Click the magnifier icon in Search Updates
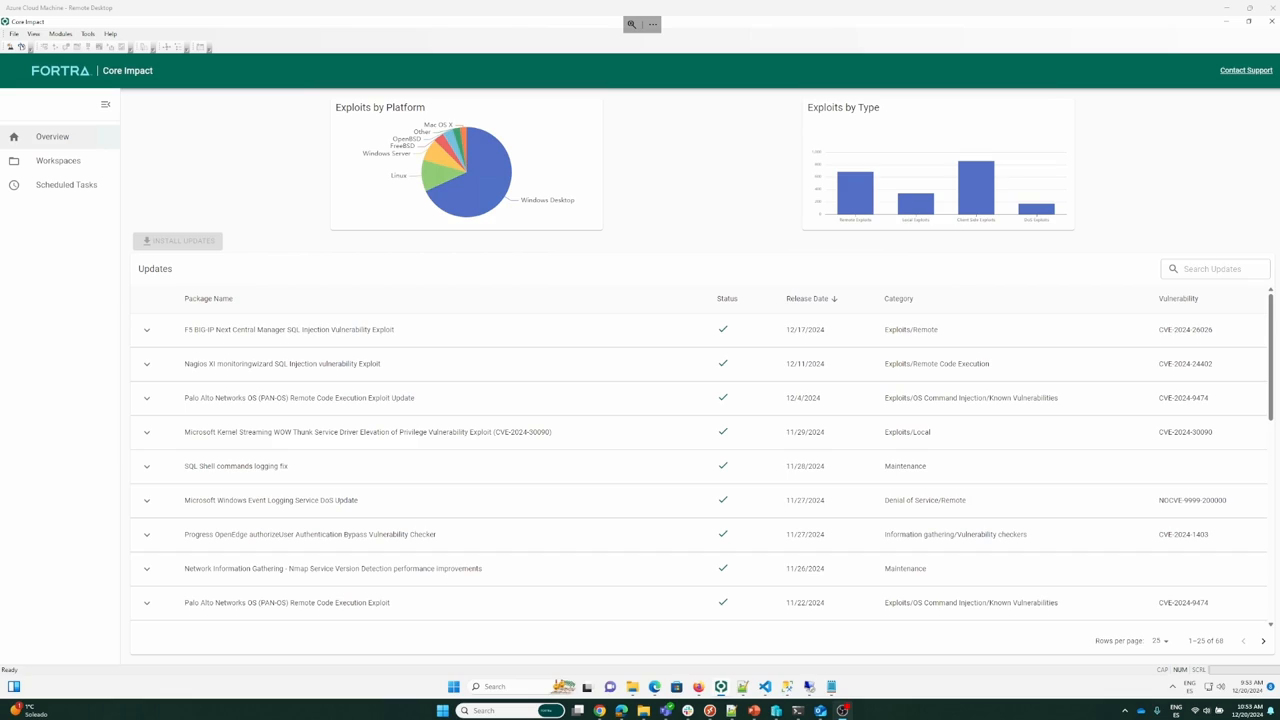The width and height of the screenshot is (1280, 720). point(1174,269)
